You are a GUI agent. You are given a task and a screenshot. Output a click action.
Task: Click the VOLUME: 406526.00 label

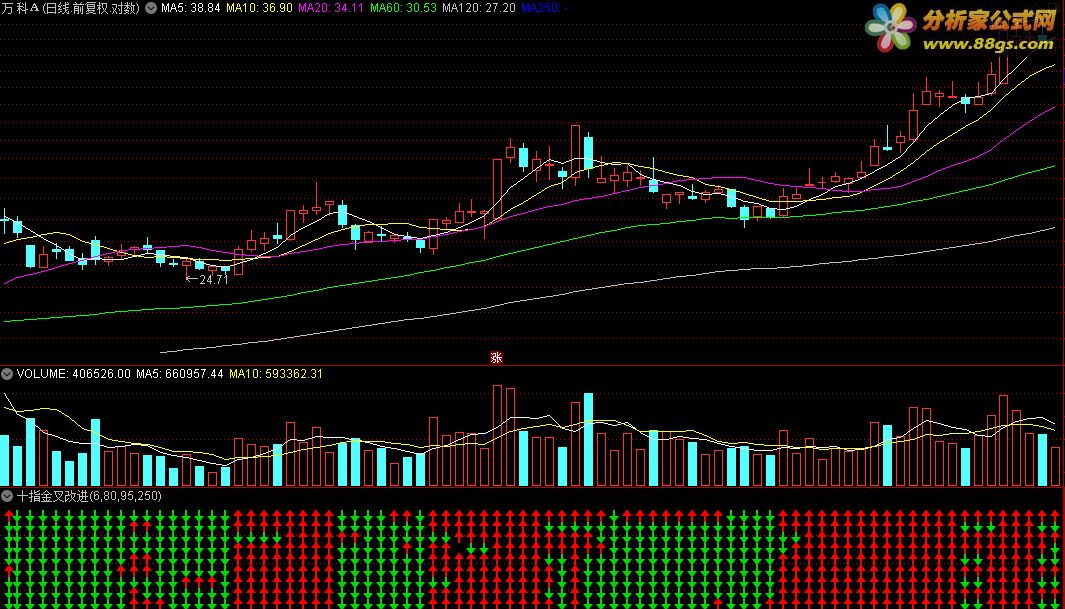pyautogui.click(x=73, y=374)
